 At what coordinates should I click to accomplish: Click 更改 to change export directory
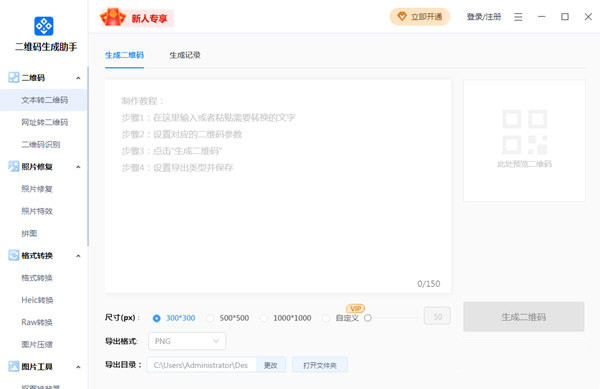click(271, 365)
